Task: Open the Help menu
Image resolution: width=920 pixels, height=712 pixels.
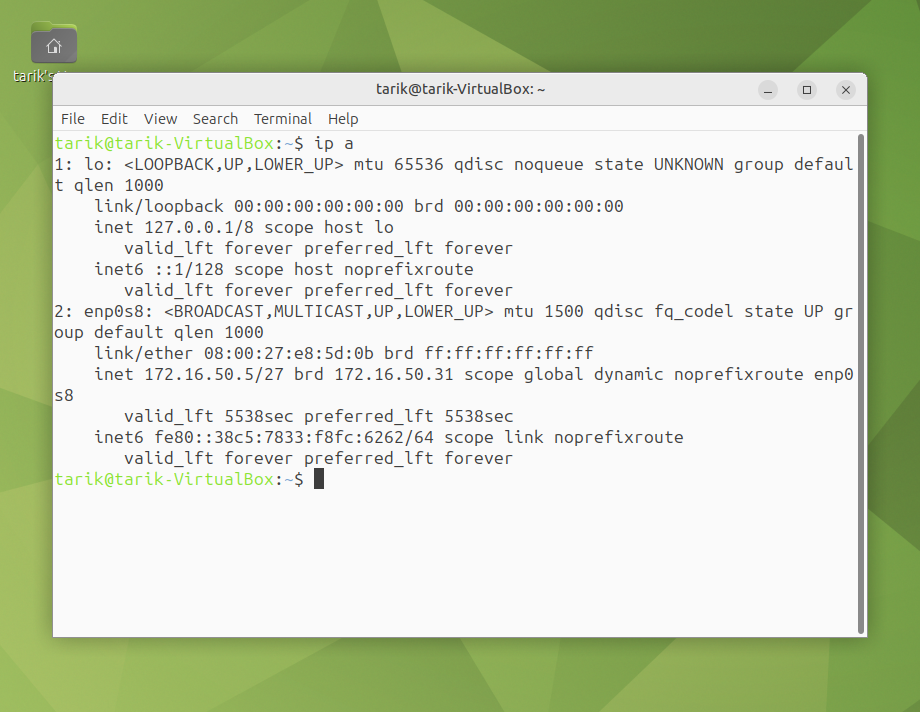Action: tap(343, 119)
